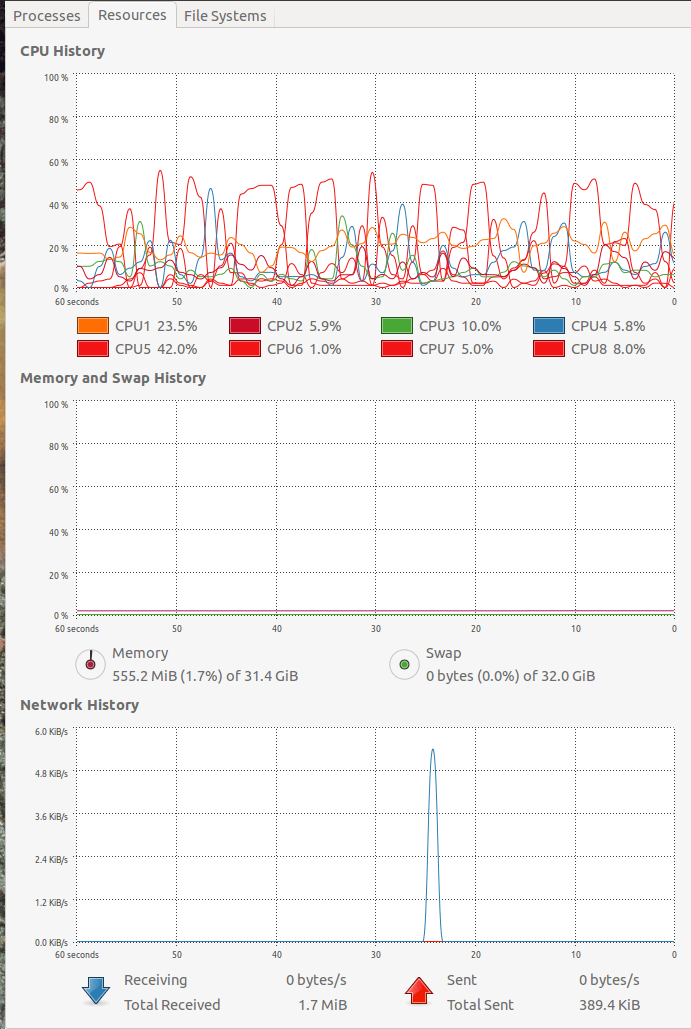Click the swap usage 0 bytes text
691x1029 pixels.
pos(511,676)
